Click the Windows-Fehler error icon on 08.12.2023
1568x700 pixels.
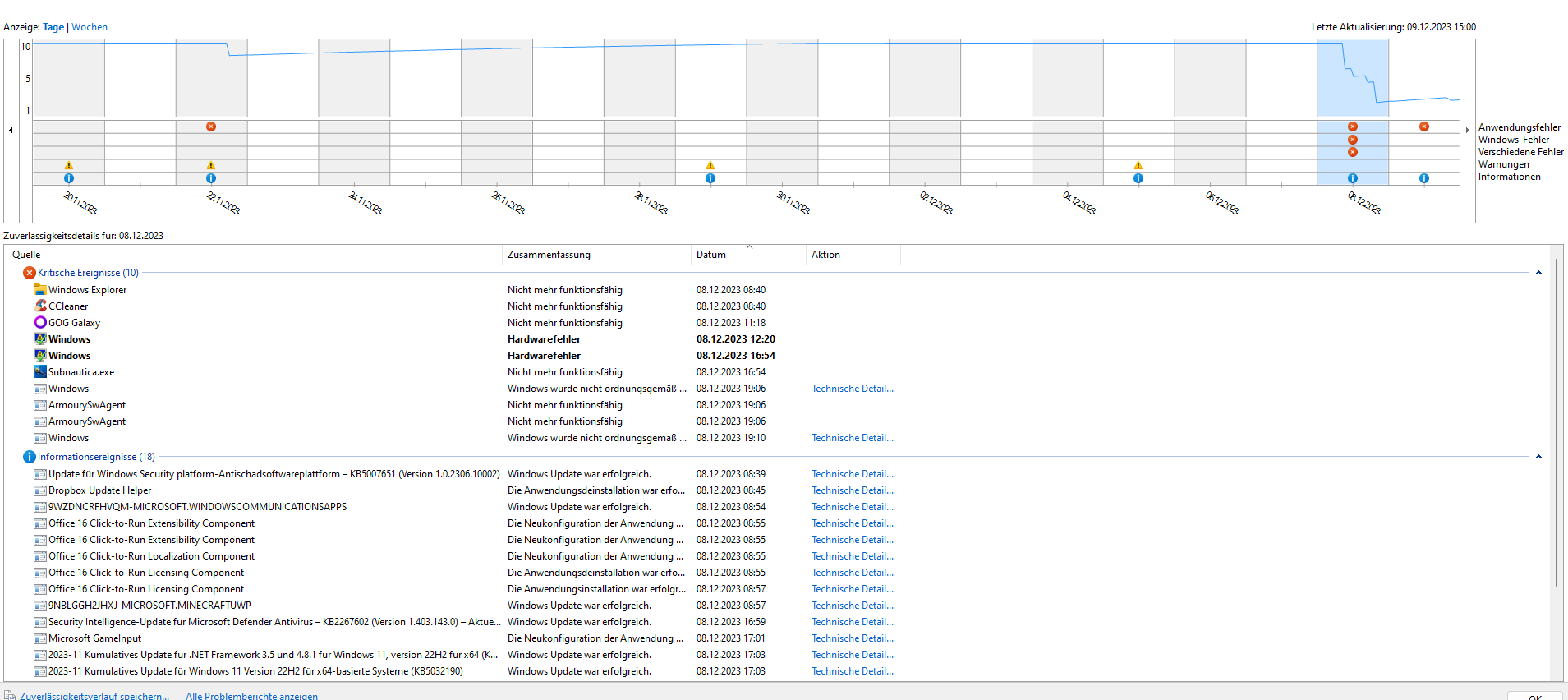point(1353,140)
